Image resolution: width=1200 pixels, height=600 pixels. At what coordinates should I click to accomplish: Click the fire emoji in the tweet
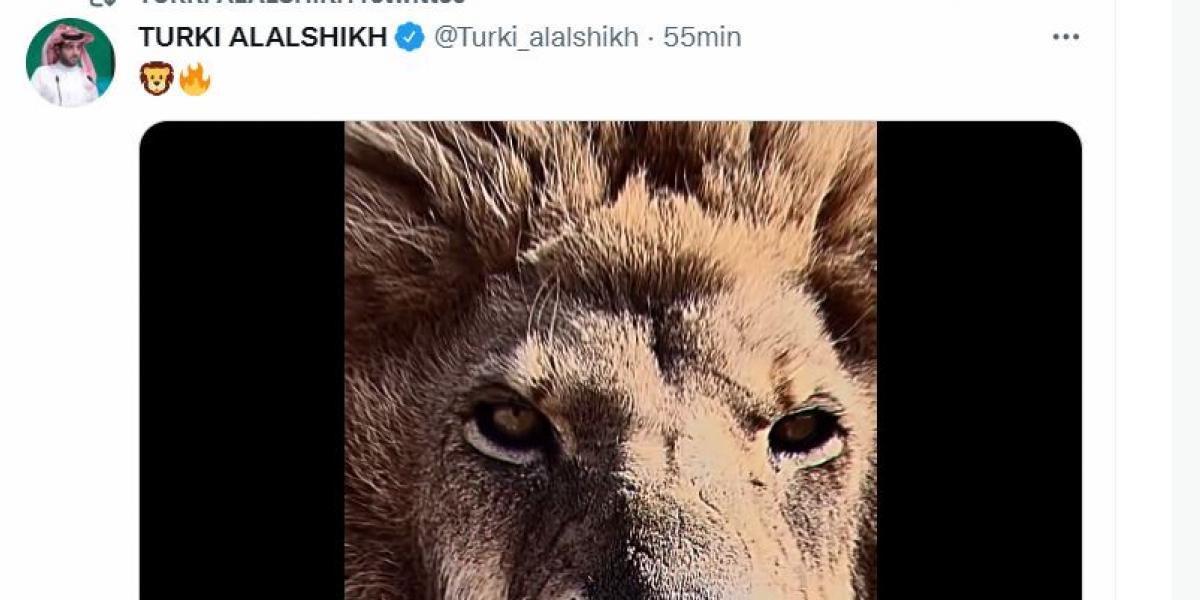pos(194,78)
